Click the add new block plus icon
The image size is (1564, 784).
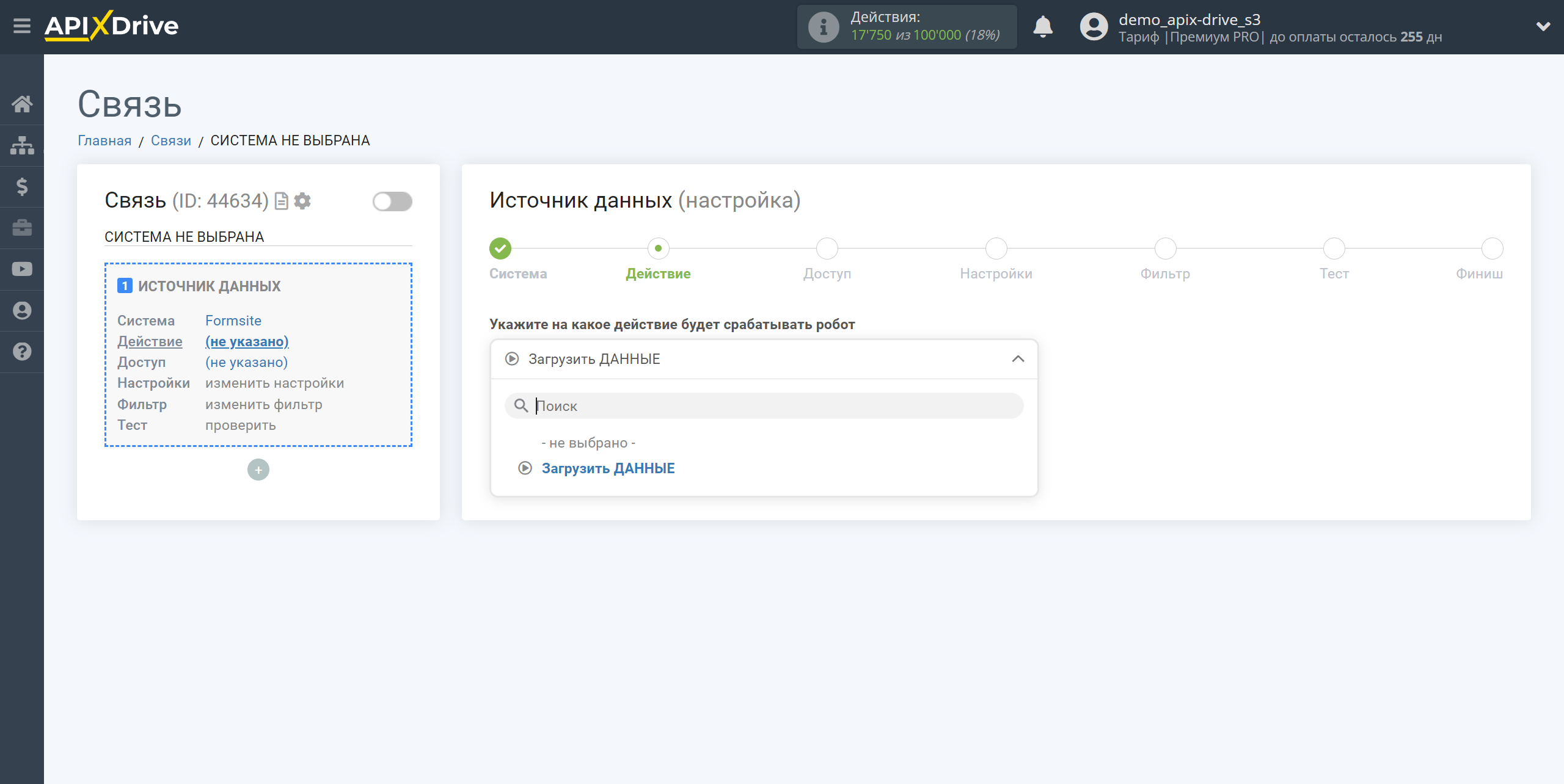pyautogui.click(x=258, y=470)
